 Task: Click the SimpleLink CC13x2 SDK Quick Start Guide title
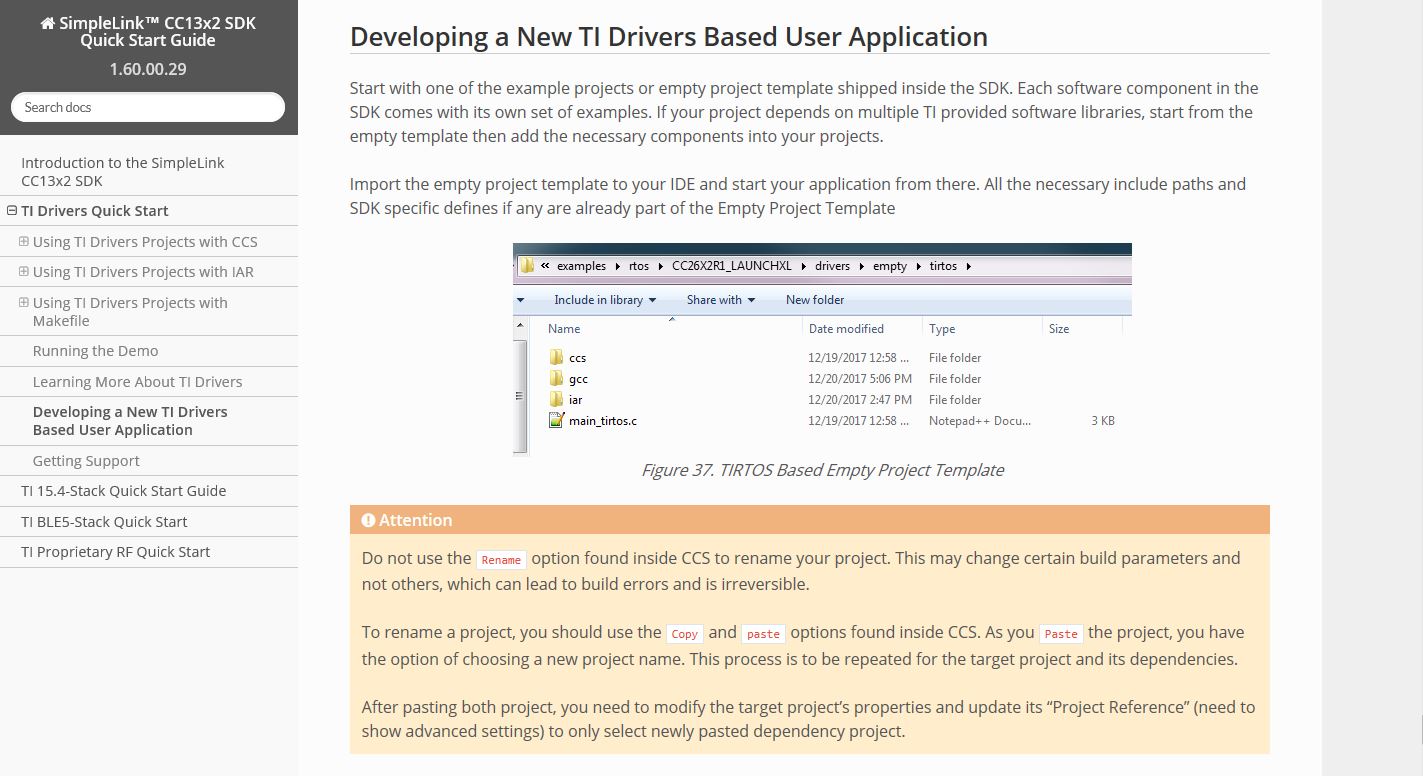tap(148, 32)
